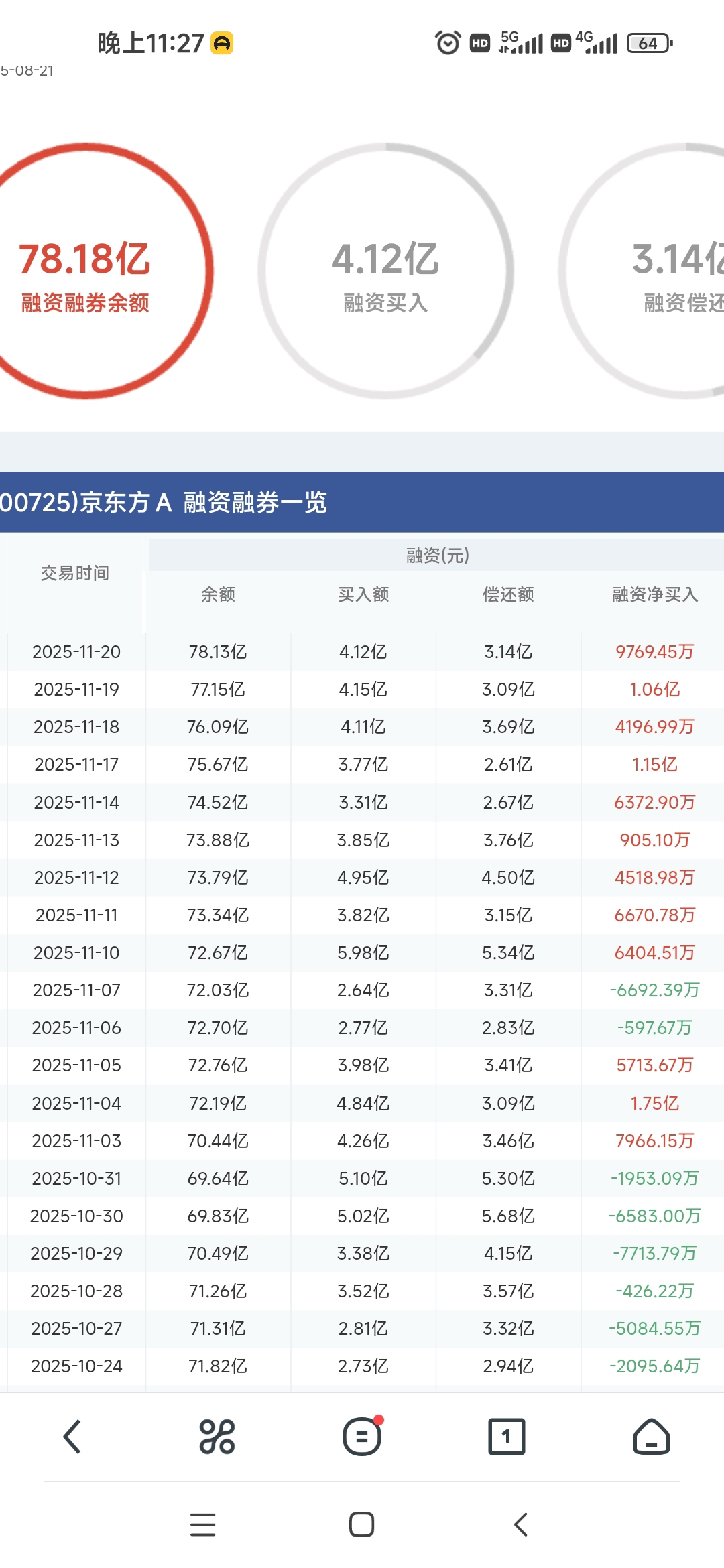The height and width of the screenshot is (1568, 724).
Task: Tap the 交易时间 column header
Action: (x=75, y=573)
